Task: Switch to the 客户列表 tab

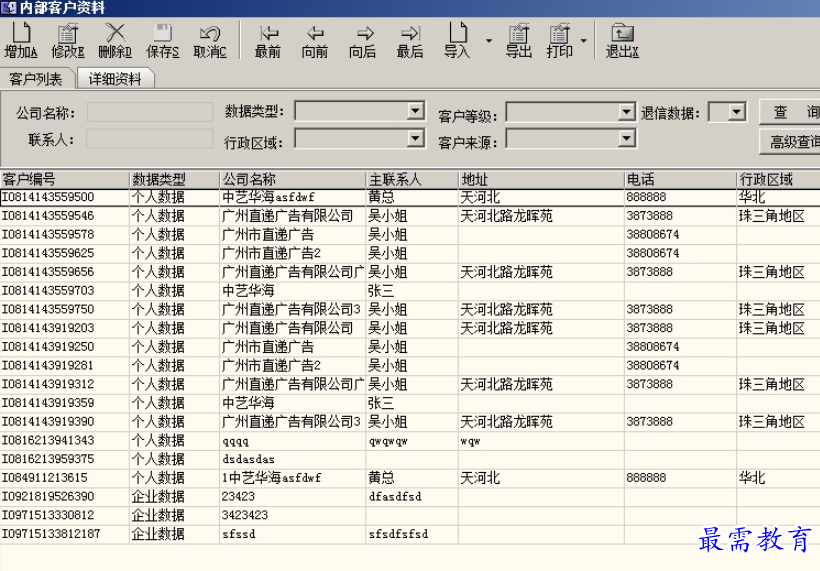Action: coord(36,79)
